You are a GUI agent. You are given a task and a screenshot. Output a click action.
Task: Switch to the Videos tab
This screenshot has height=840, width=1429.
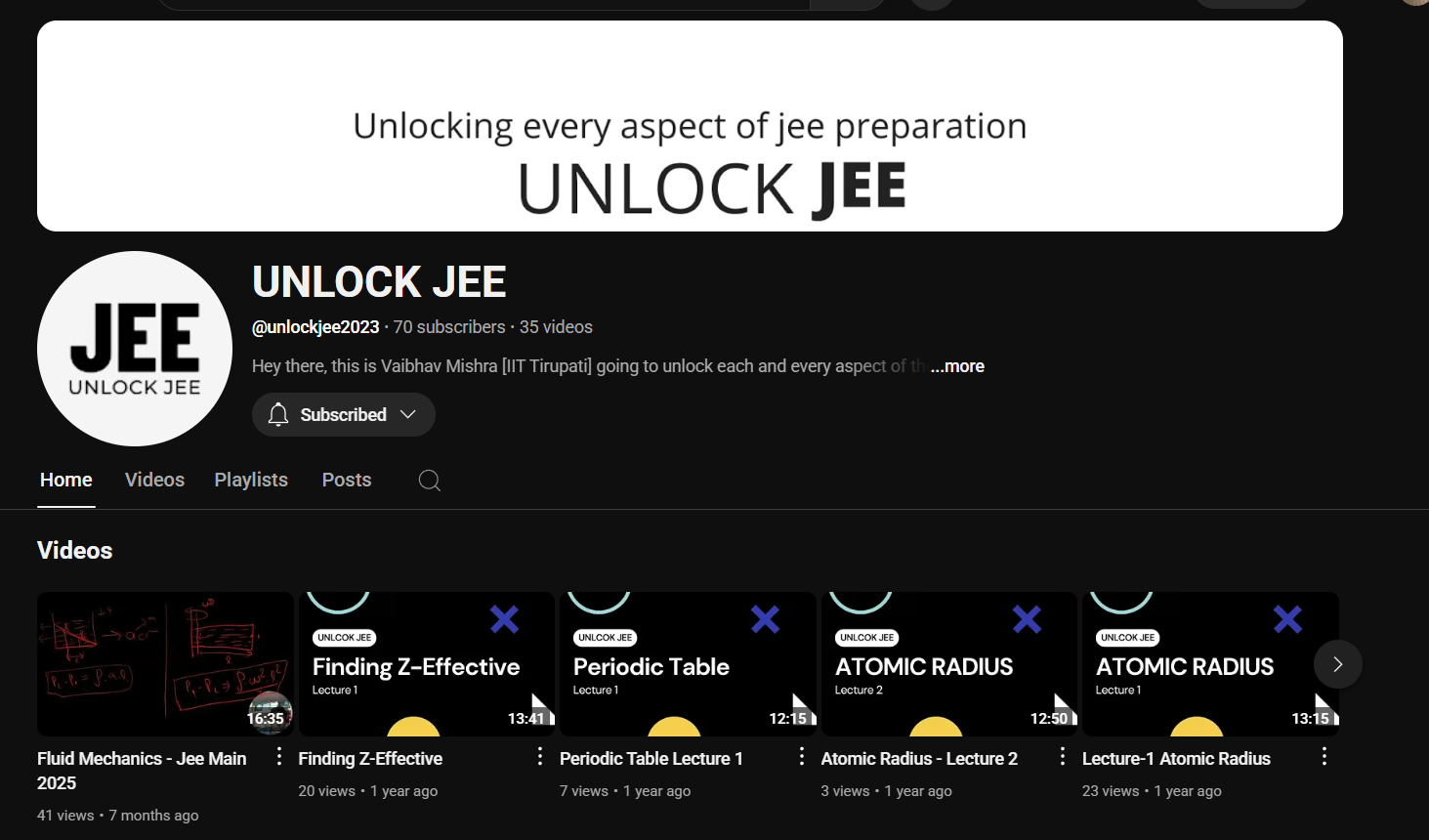[154, 480]
